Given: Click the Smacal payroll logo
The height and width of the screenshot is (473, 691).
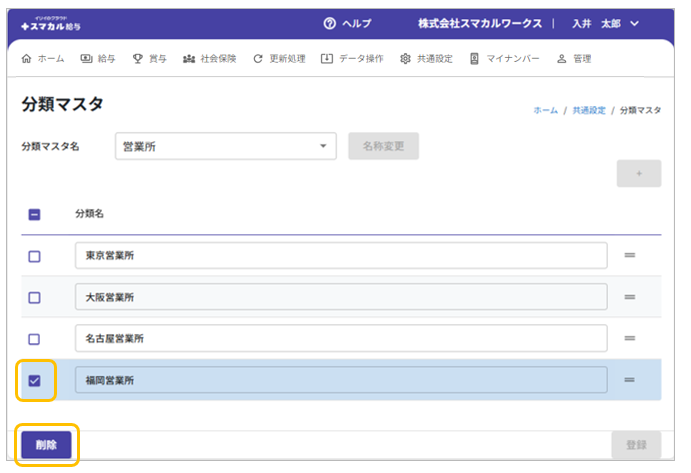Looking at the screenshot, I should [x=57, y=23].
